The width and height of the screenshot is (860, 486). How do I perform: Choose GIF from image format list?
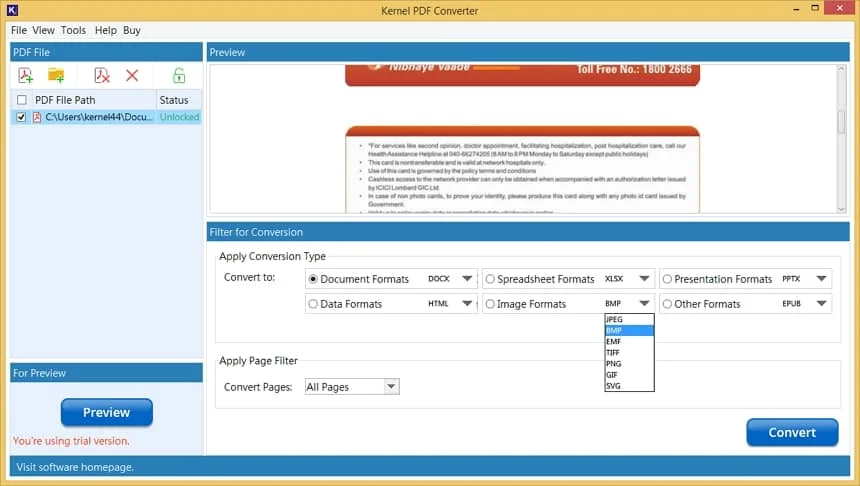click(629, 375)
